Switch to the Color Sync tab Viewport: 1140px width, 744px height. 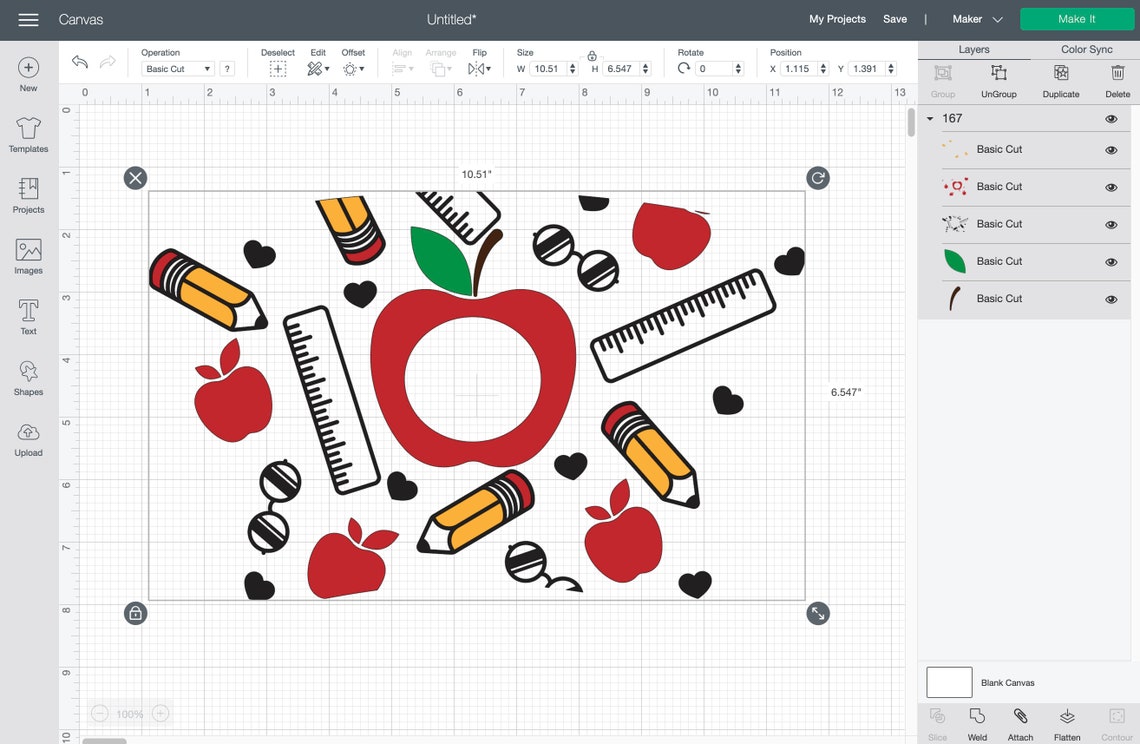(1086, 49)
